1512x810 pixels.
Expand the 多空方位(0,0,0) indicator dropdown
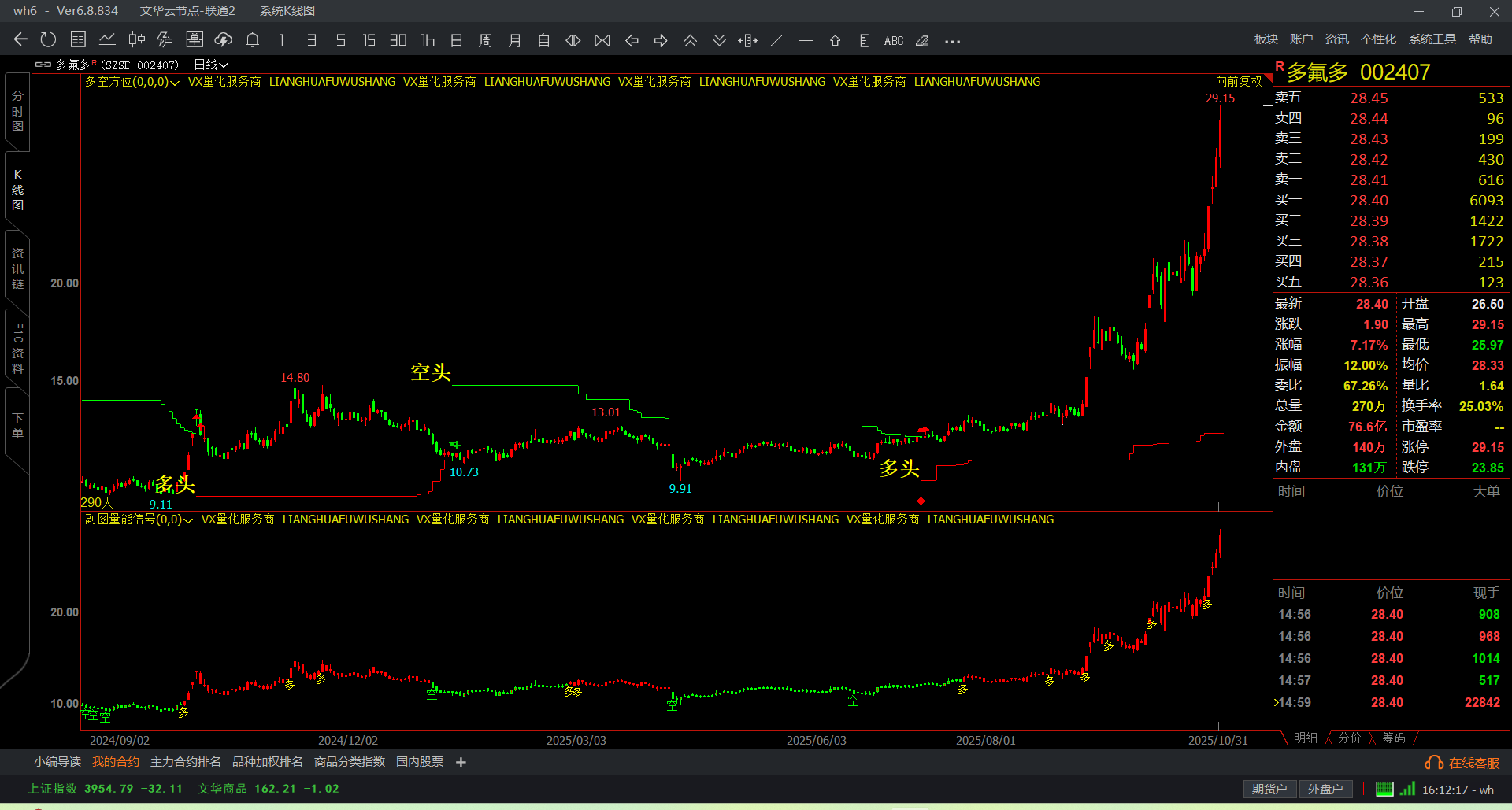tap(132, 82)
